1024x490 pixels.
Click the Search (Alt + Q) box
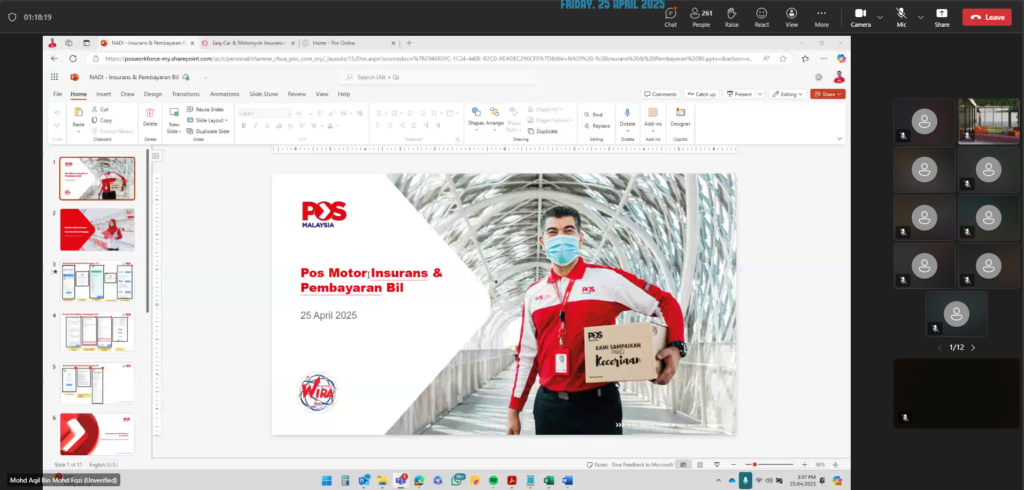coord(439,77)
